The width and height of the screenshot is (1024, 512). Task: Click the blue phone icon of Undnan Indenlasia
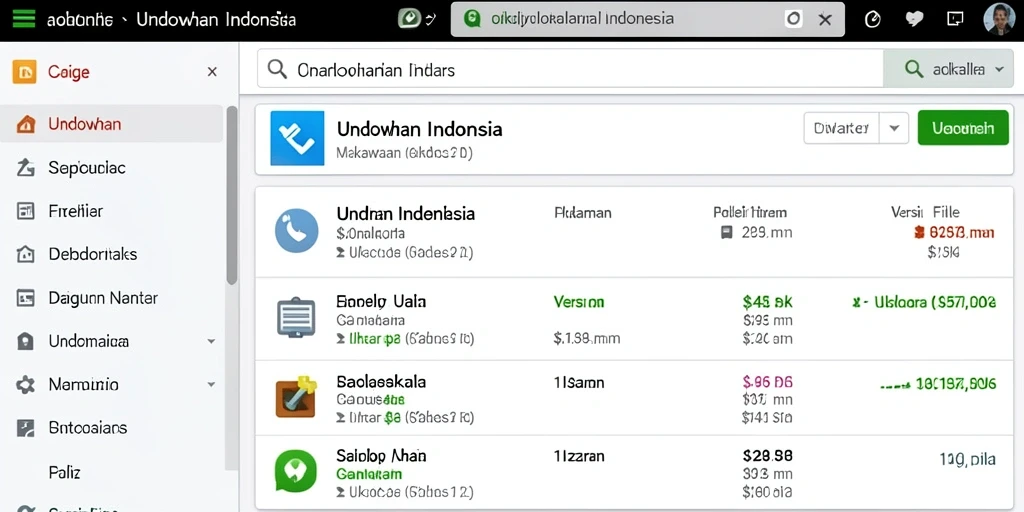tap(296, 231)
